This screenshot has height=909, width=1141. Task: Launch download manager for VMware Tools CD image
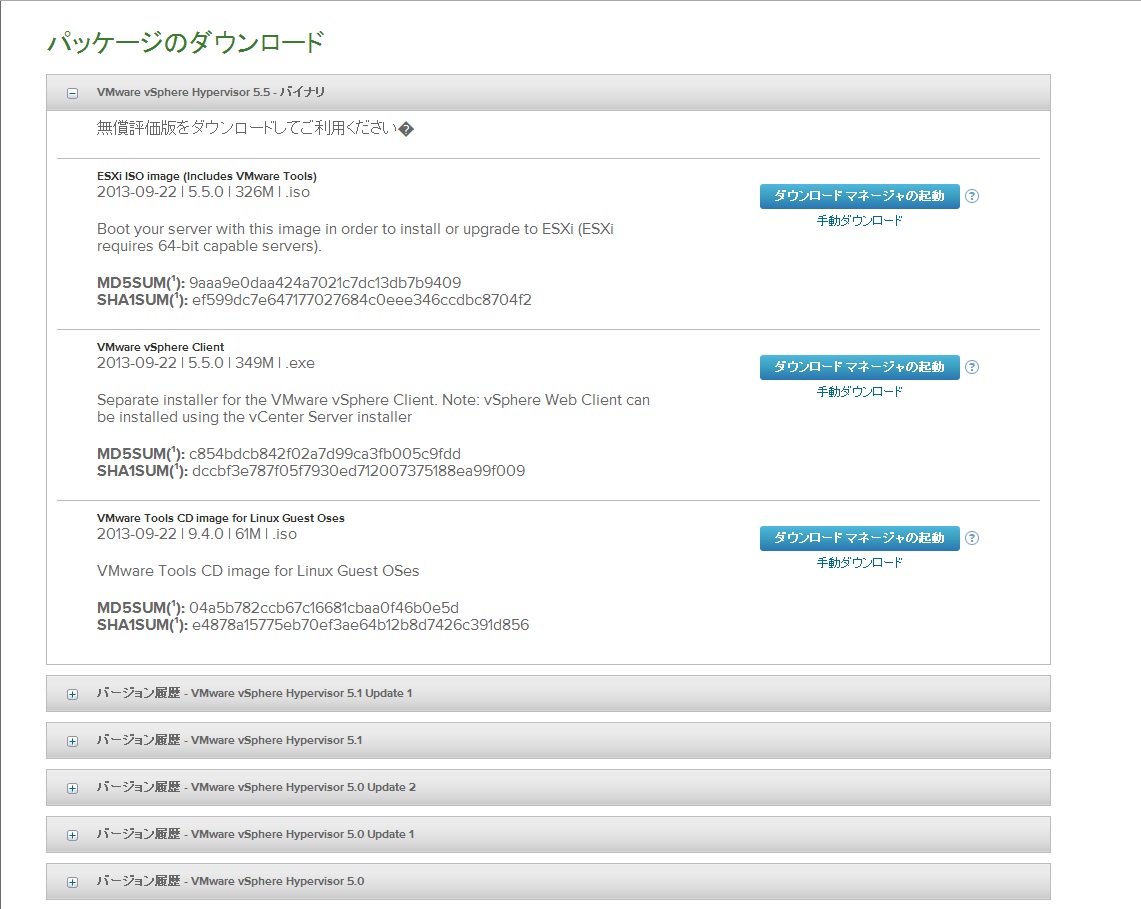click(859, 538)
